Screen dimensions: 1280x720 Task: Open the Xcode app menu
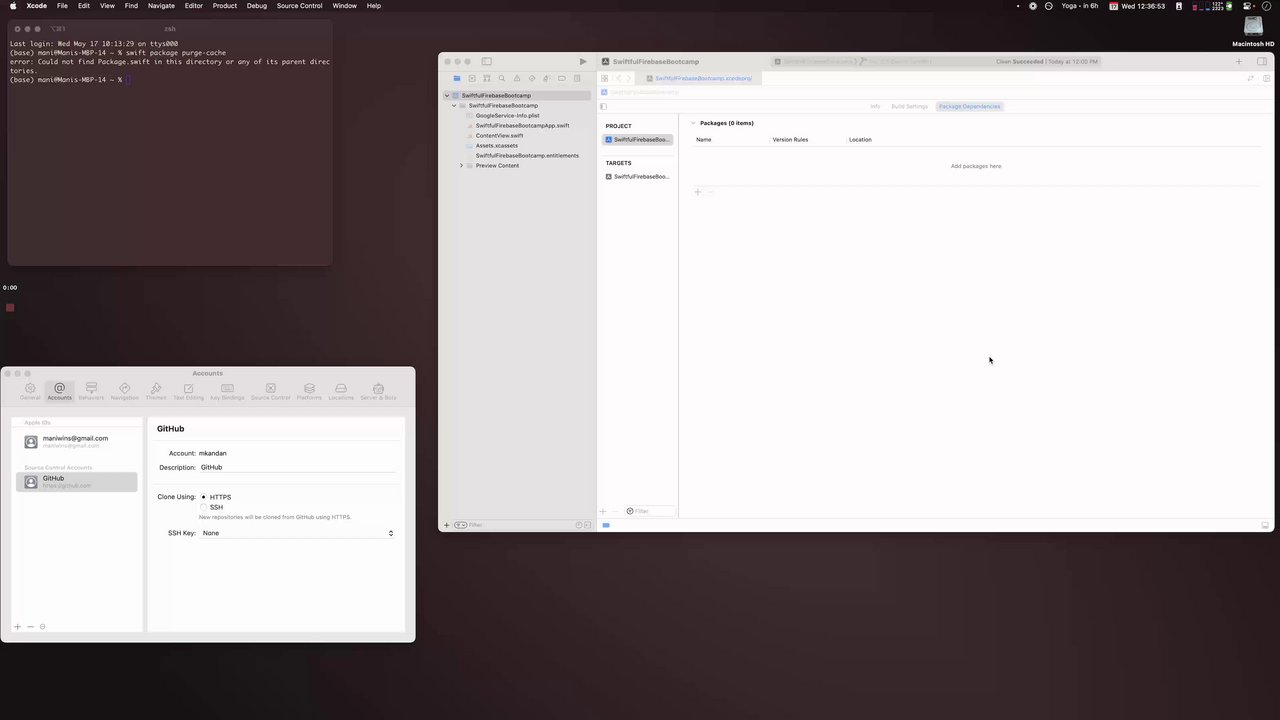pyautogui.click(x=36, y=6)
